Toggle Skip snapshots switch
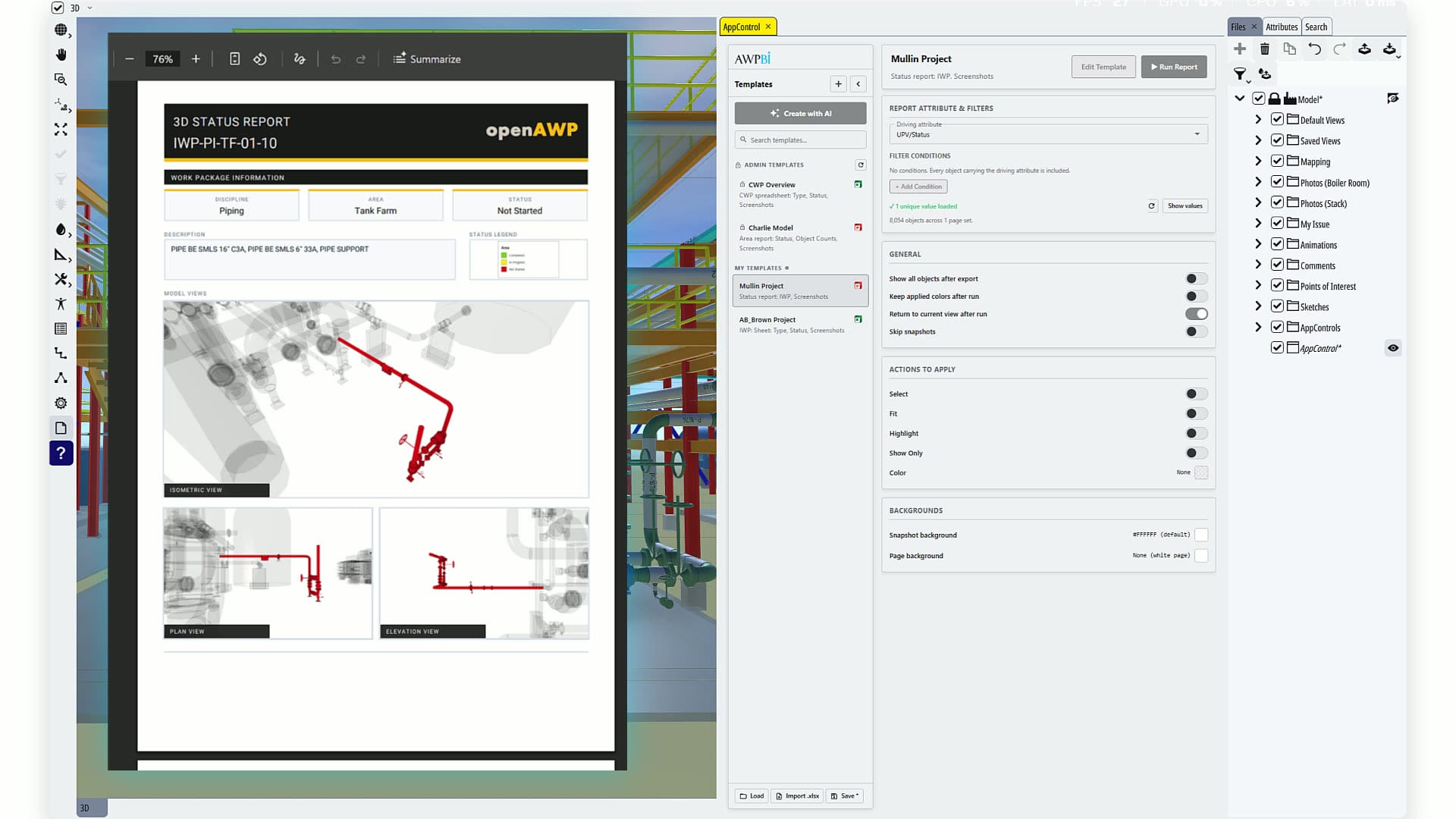Image resolution: width=1456 pixels, height=819 pixels. [1196, 331]
